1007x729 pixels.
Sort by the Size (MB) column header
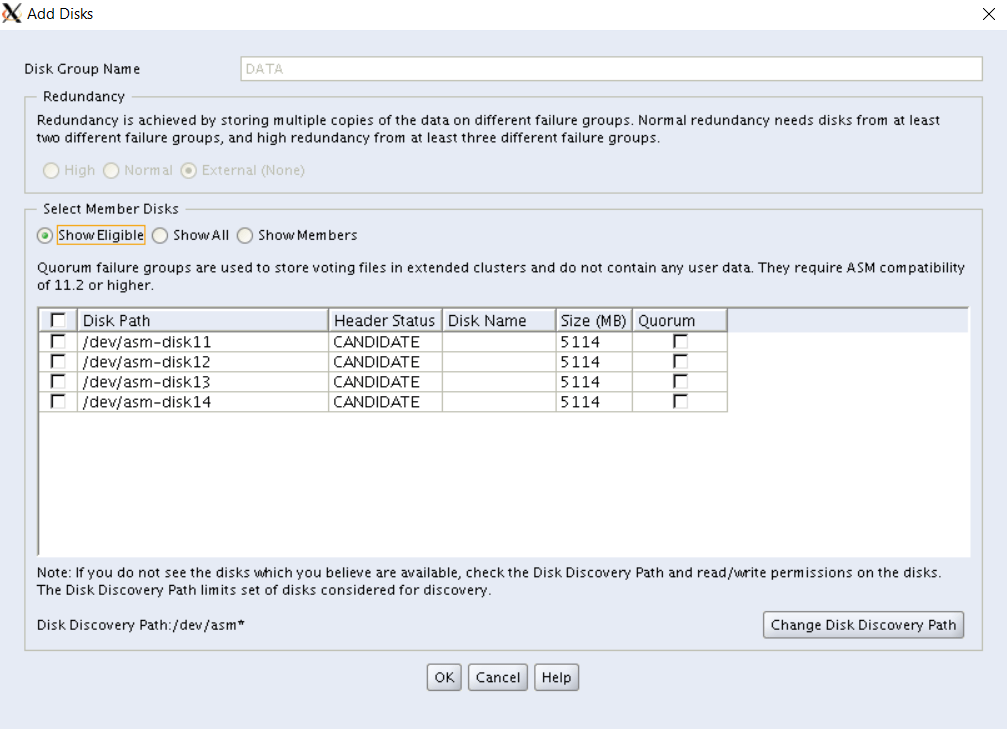click(x=593, y=321)
